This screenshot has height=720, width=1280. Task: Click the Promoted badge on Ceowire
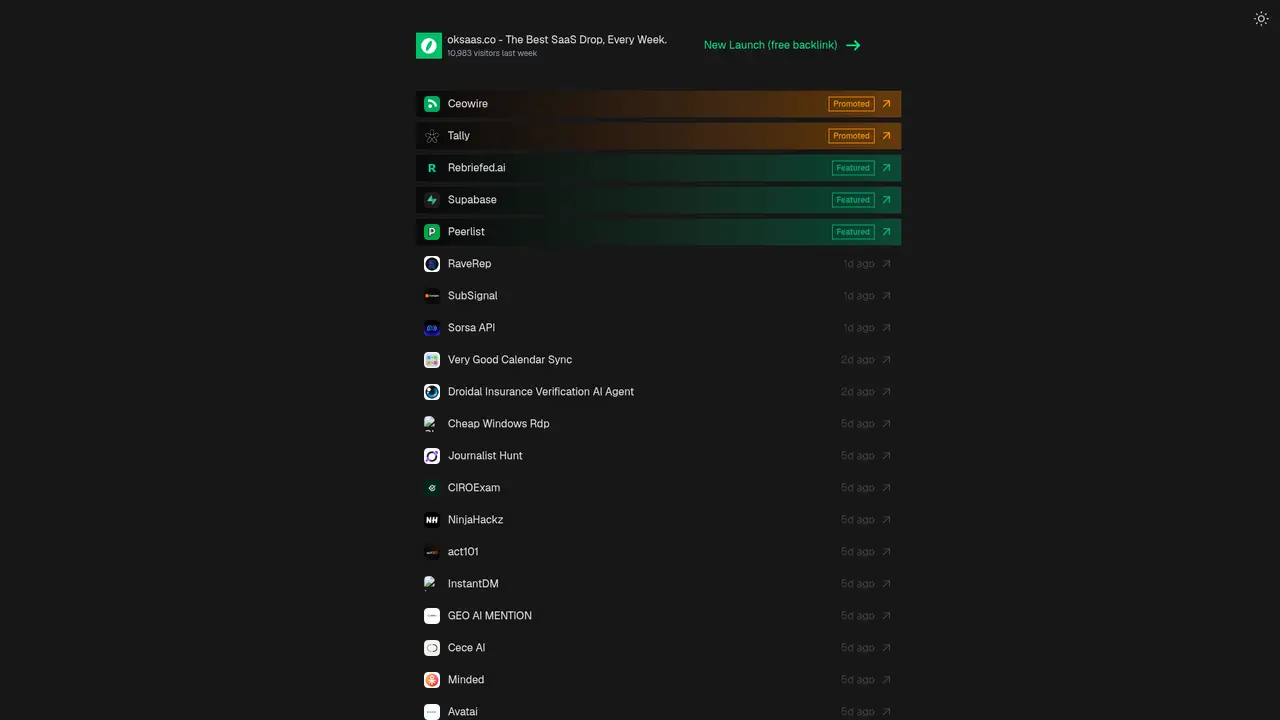[851, 104]
